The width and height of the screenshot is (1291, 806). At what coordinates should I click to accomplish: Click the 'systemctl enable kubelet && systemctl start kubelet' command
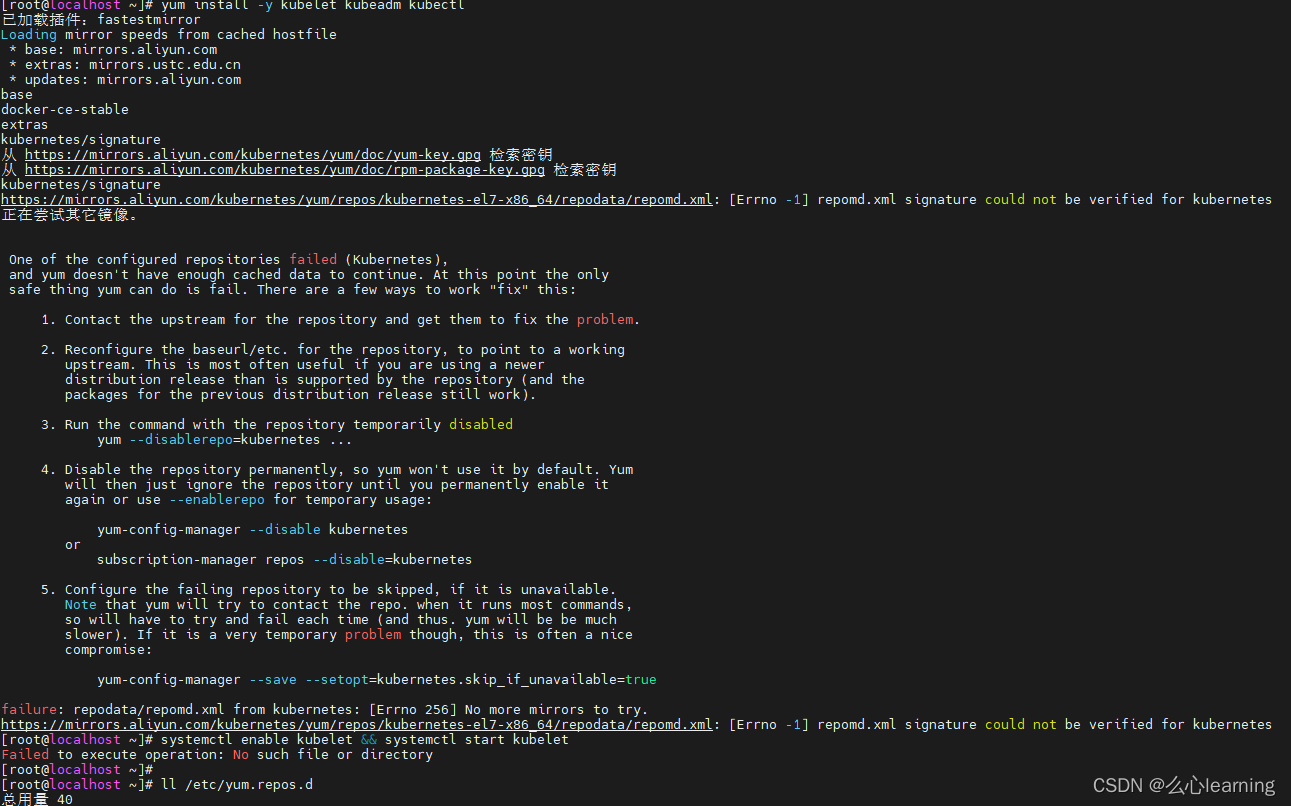point(365,740)
